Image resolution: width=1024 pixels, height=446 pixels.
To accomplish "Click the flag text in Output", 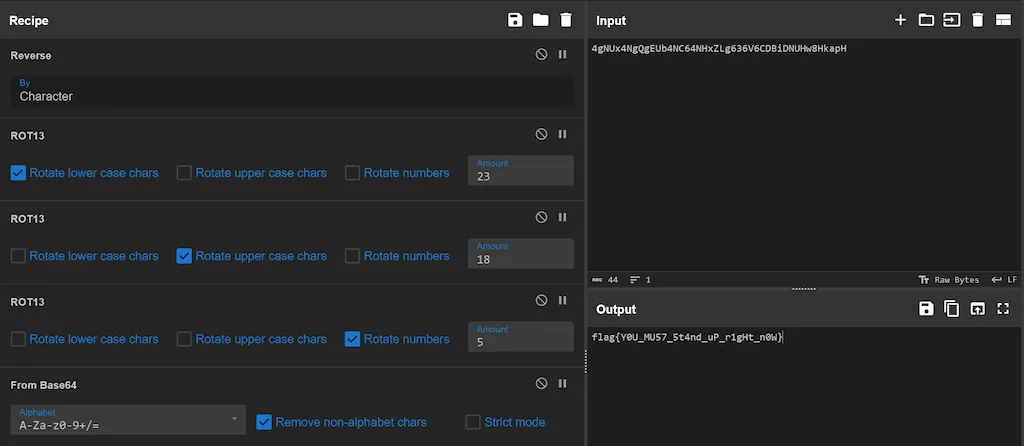I will pos(686,338).
